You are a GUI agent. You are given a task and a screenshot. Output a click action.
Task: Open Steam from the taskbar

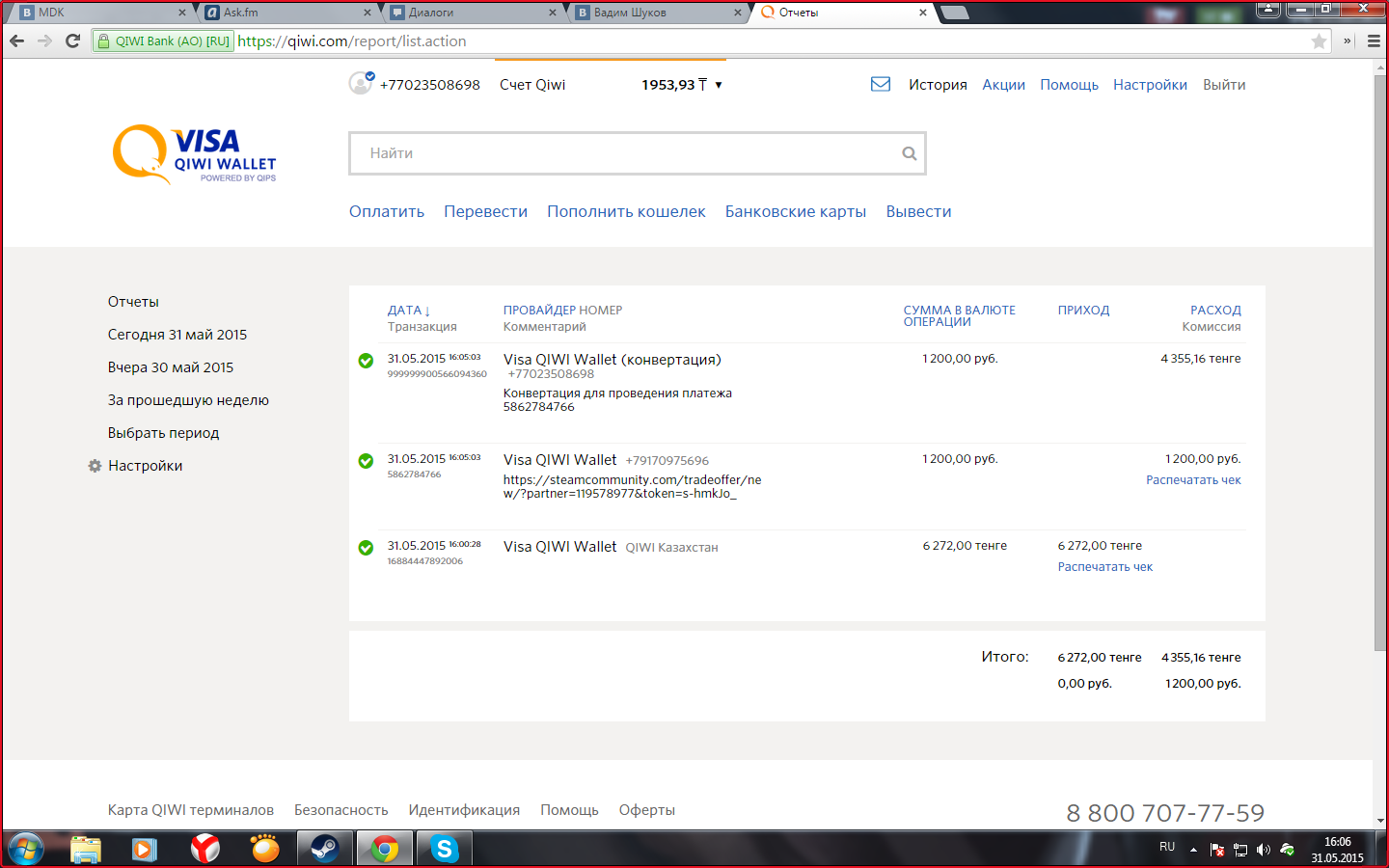coord(324,850)
